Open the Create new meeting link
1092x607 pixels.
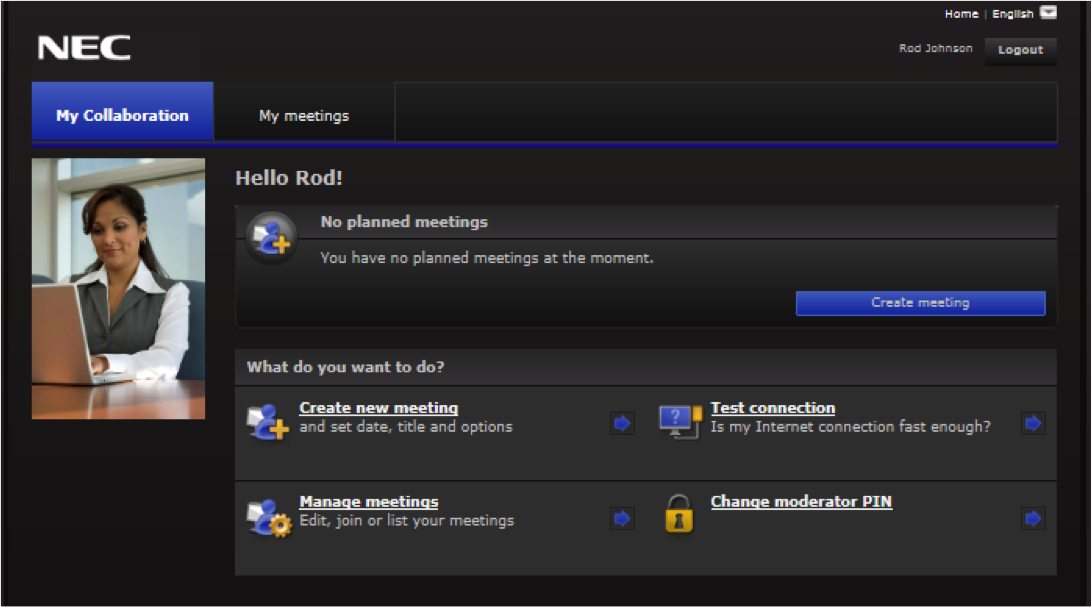(378, 408)
